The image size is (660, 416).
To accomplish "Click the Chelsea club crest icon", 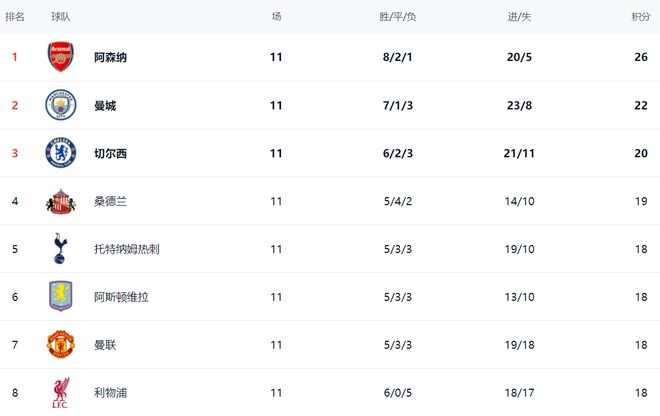I will click(x=61, y=153).
